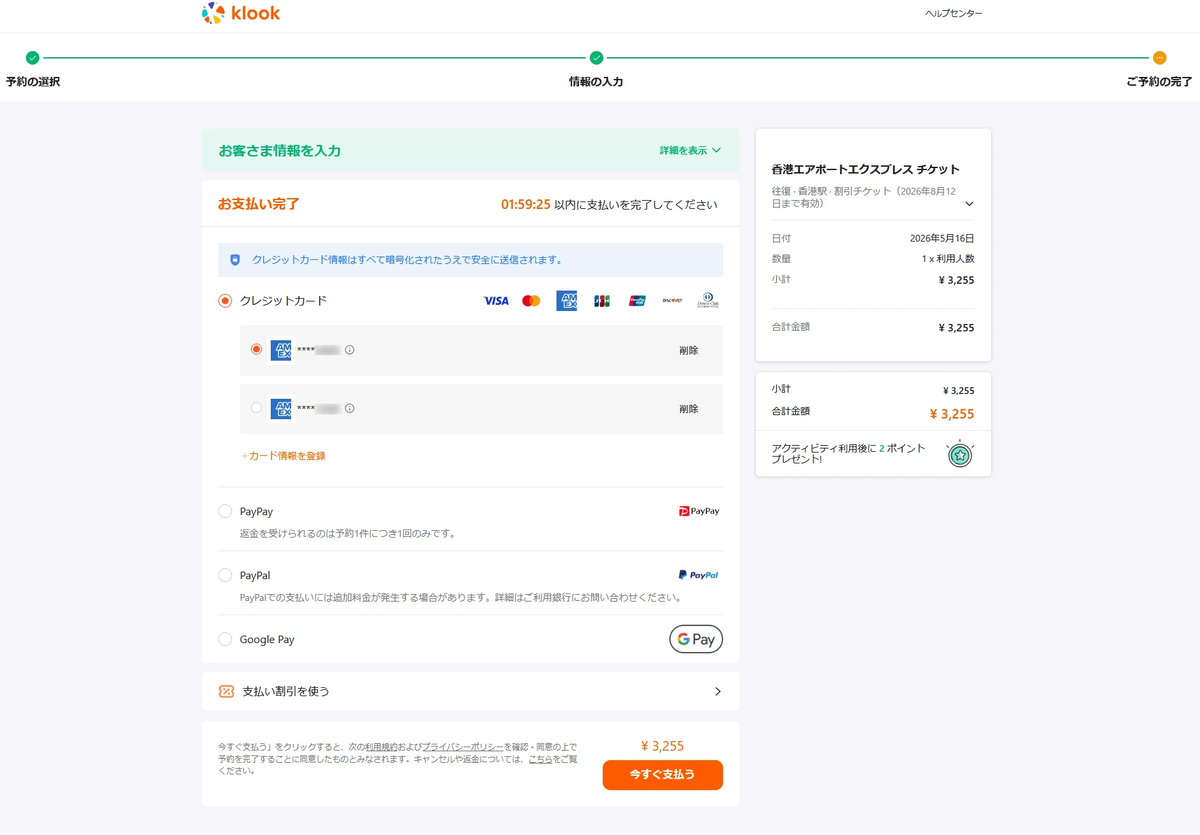Viewport: 1200px width, 835px height.
Task: Click the PayPay logo
Action: click(x=699, y=511)
